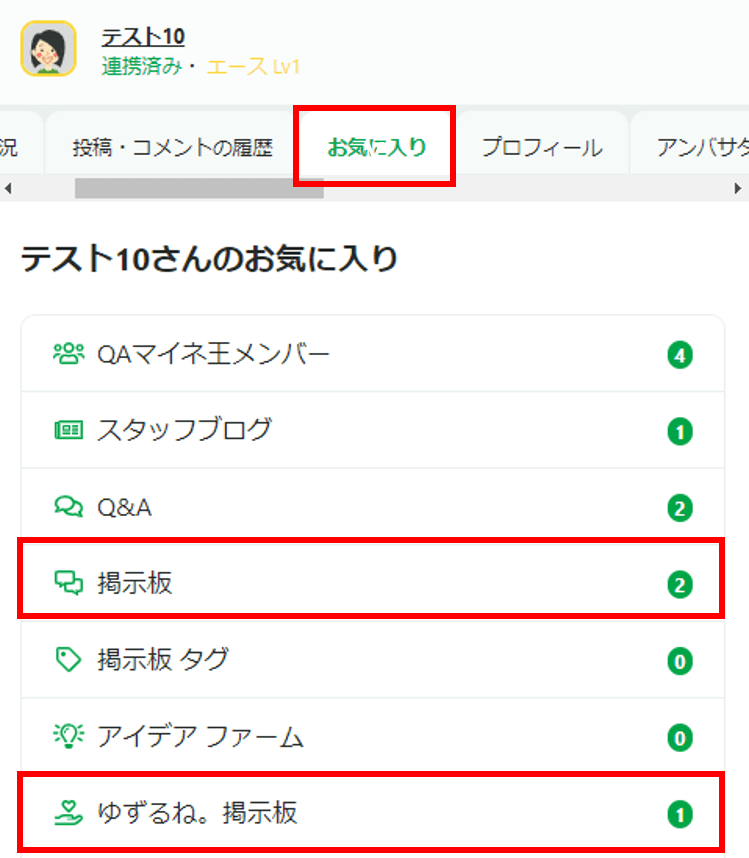Click the QAマイネ王メンバー people icon
Viewport: 749px width, 858px height.
[x=69, y=354]
